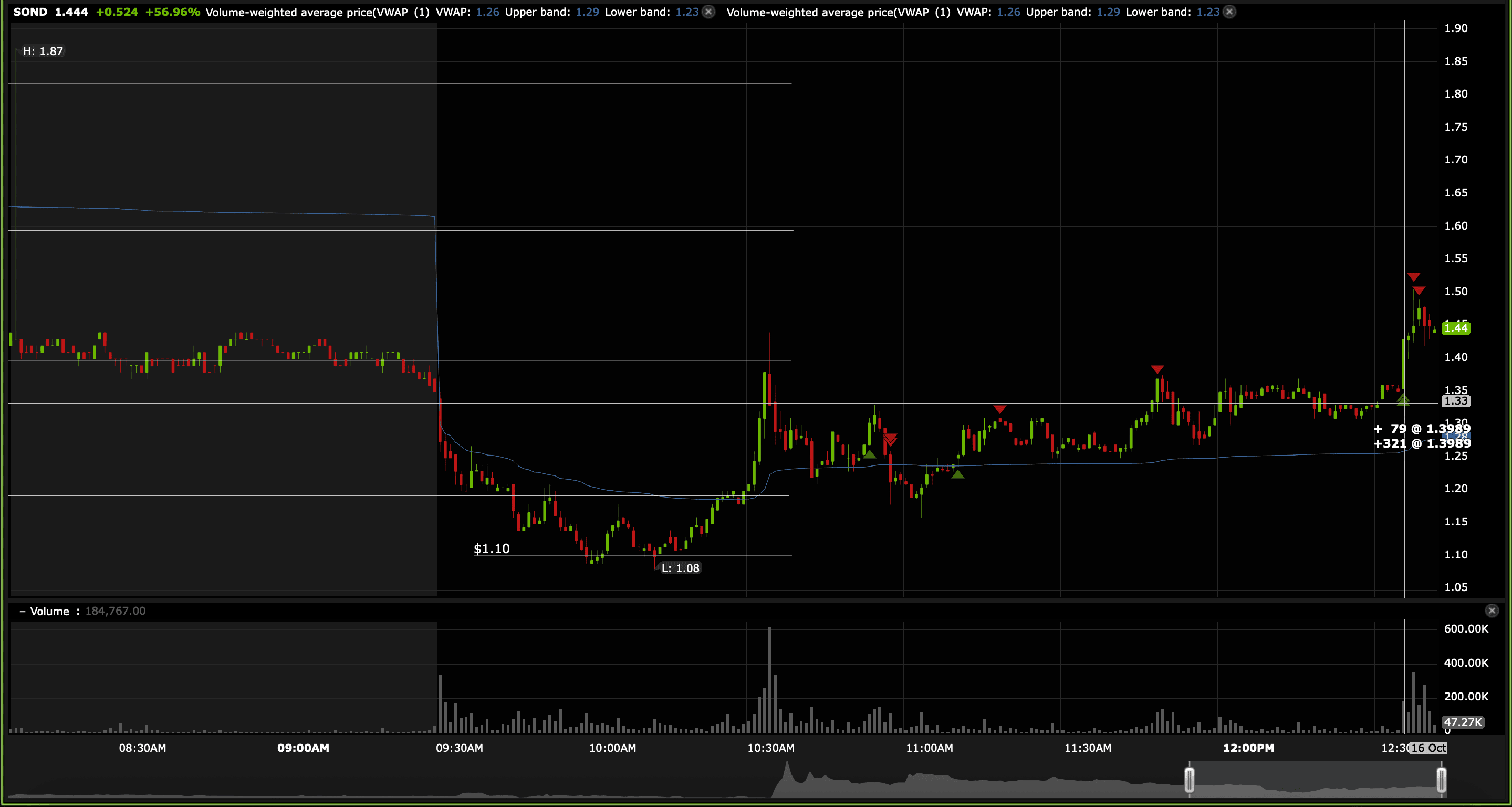Screen dimensions: 1512x807
Task: Select the $1.10 price annotation text
Action: pyautogui.click(x=492, y=549)
